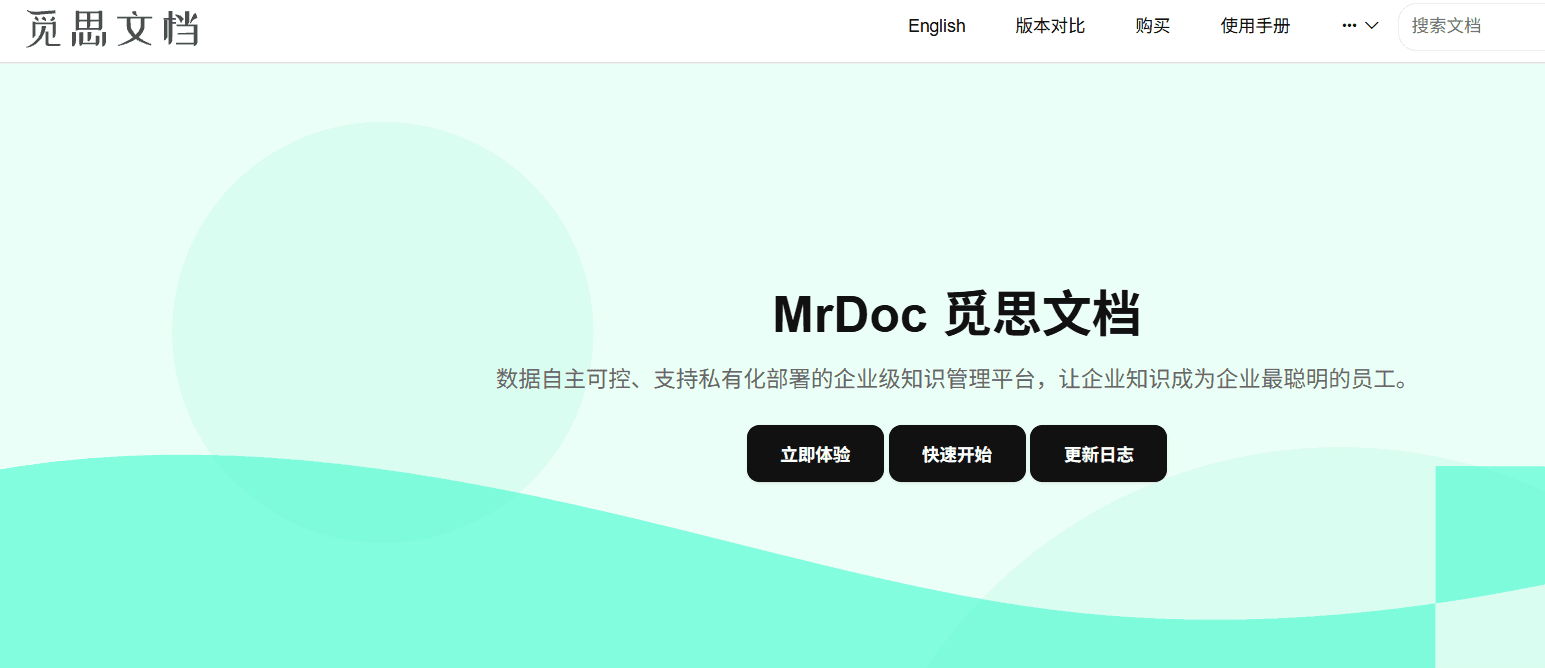Open the 更新日志 changelog button
The width and height of the screenshot is (1545, 668).
[1098, 454]
